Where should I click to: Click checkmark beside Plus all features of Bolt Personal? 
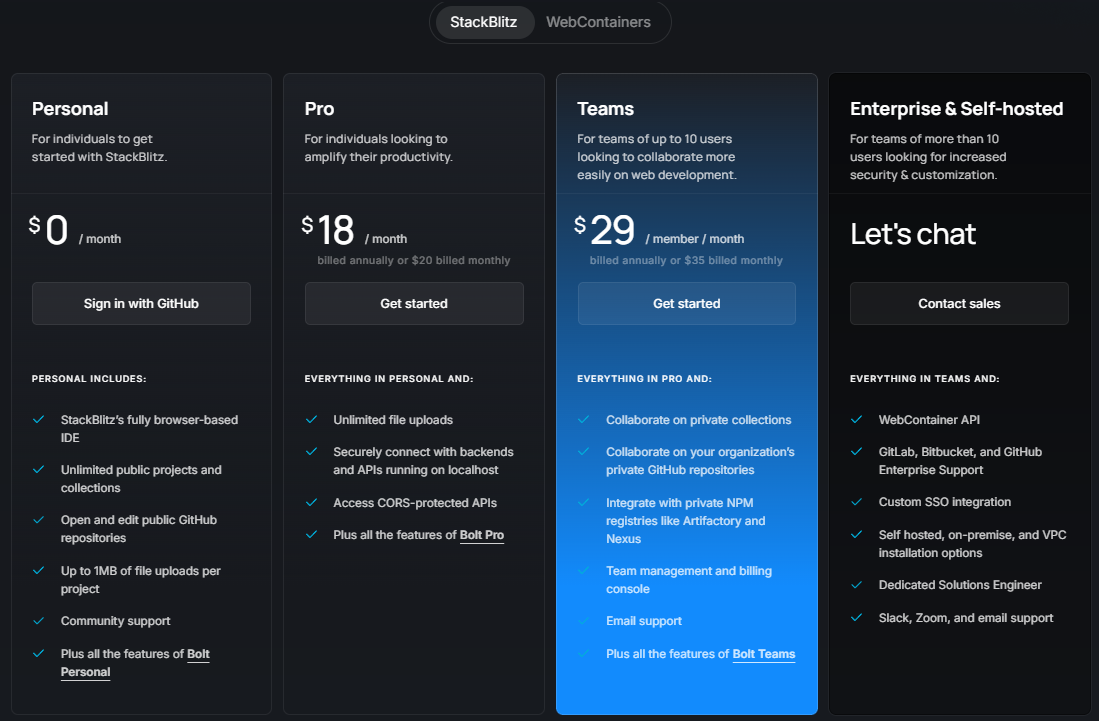click(39, 654)
